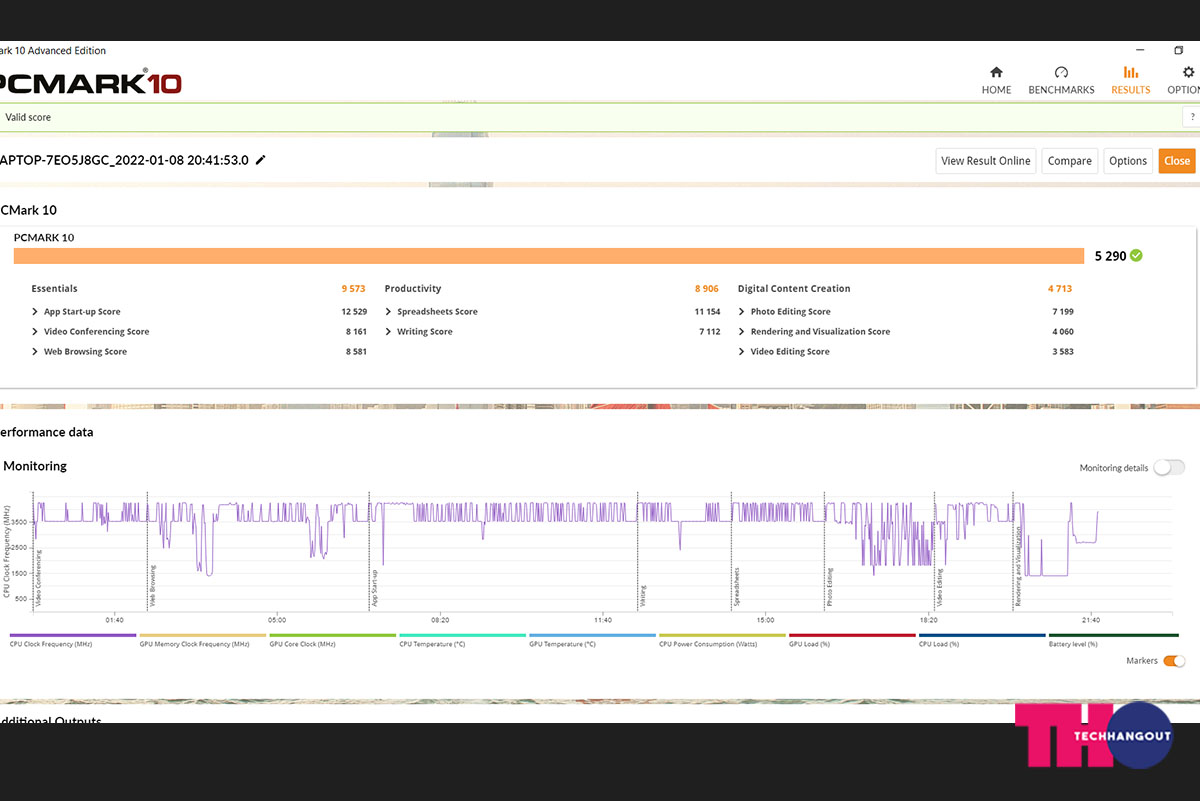Edit result name with the pencil icon
This screenshot has height=801, width=1200.
[x=261, y=160]
